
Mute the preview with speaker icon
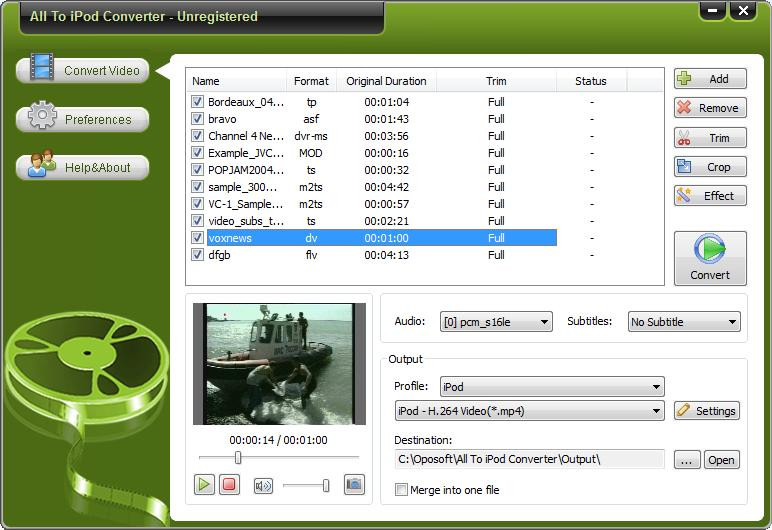(263, 486)
